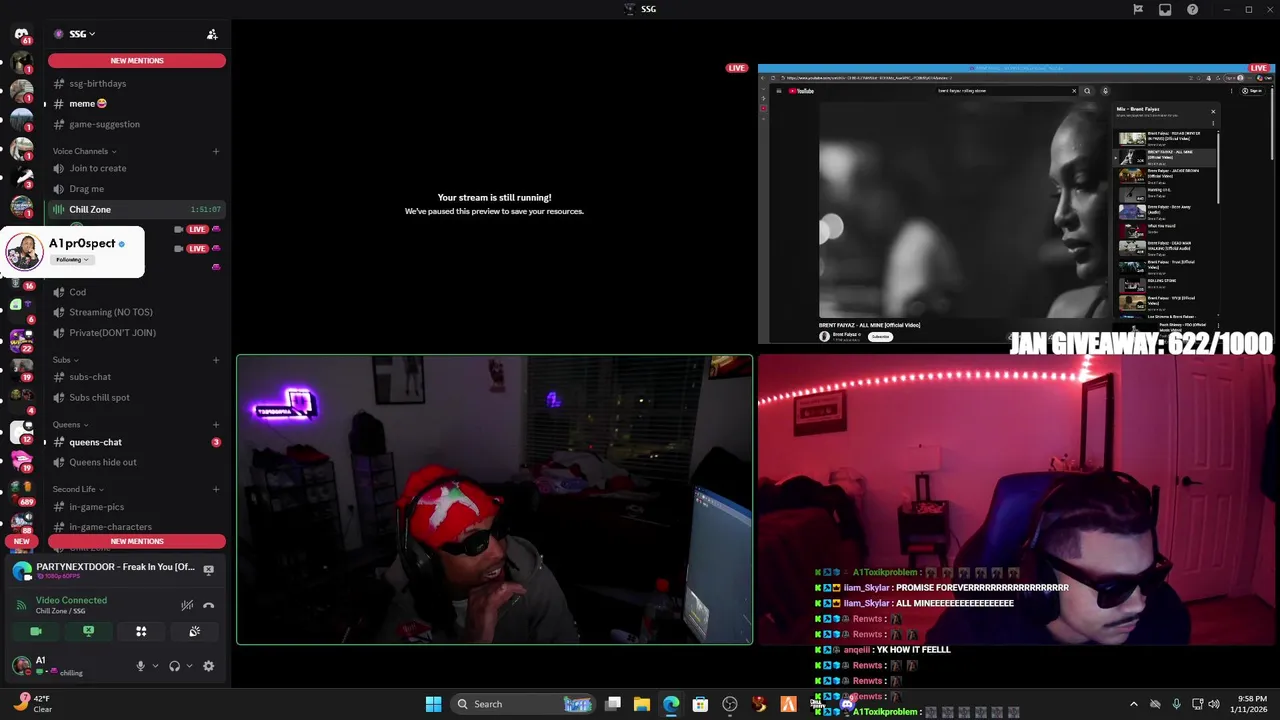The image size is (1280, 720).
Task: Open Microsoft Store from the taskbar
Action: coord(700,704)
